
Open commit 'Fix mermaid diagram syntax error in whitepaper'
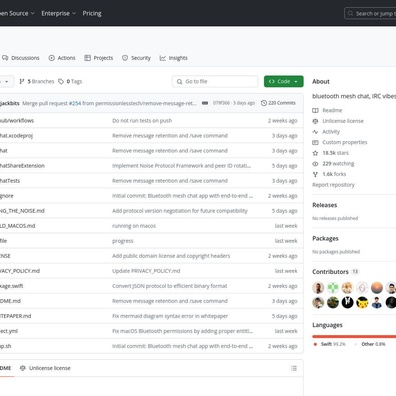point(170,316)
